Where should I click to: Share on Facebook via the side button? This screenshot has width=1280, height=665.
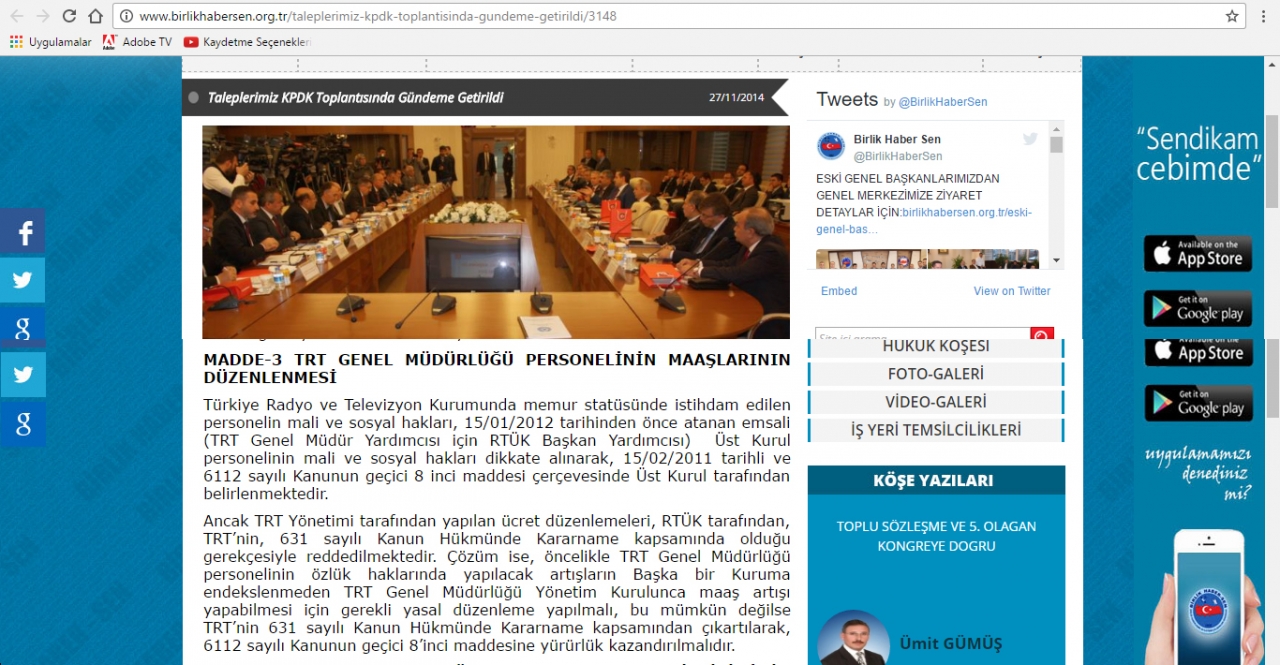coord(23,232)
